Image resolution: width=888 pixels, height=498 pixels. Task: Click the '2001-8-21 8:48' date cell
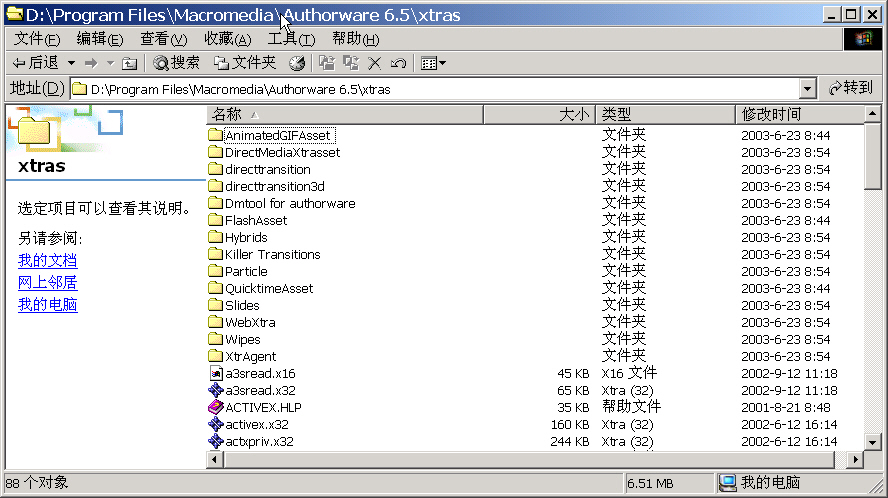pyautogui.click(x=785, y=407)
